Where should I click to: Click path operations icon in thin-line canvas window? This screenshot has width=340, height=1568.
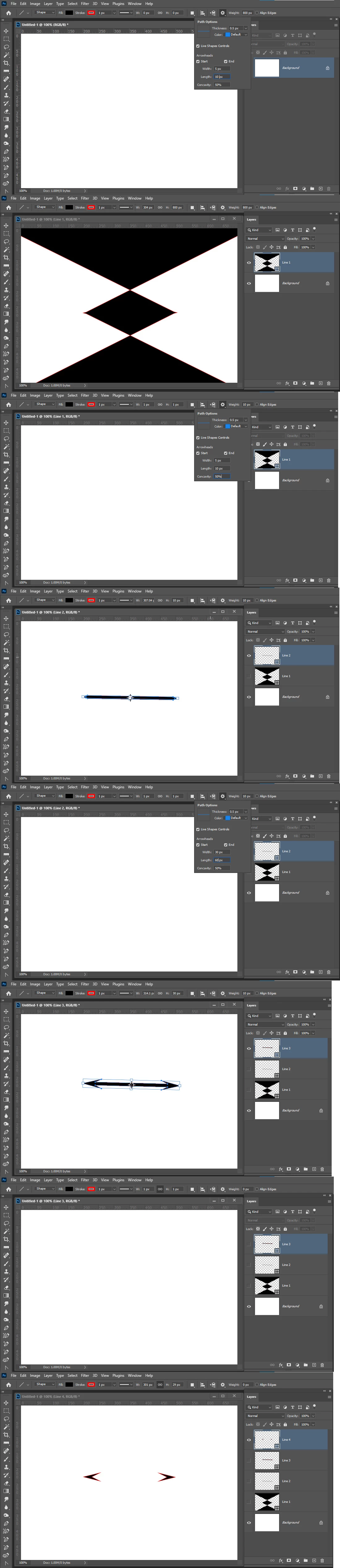tap(192, 600)
